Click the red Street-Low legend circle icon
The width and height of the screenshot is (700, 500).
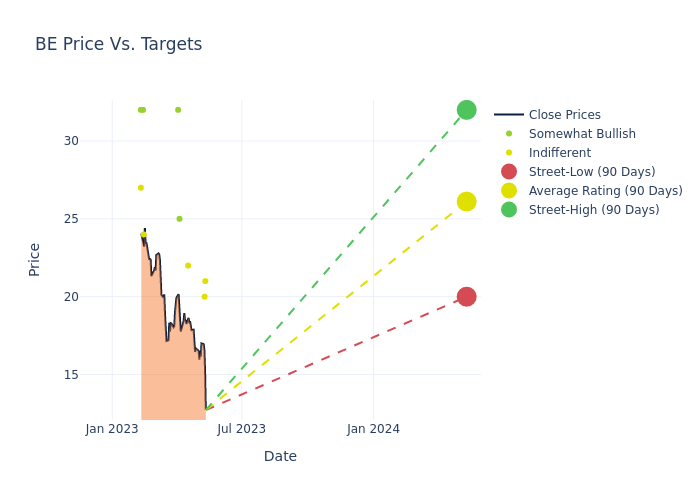click(509, 172)
